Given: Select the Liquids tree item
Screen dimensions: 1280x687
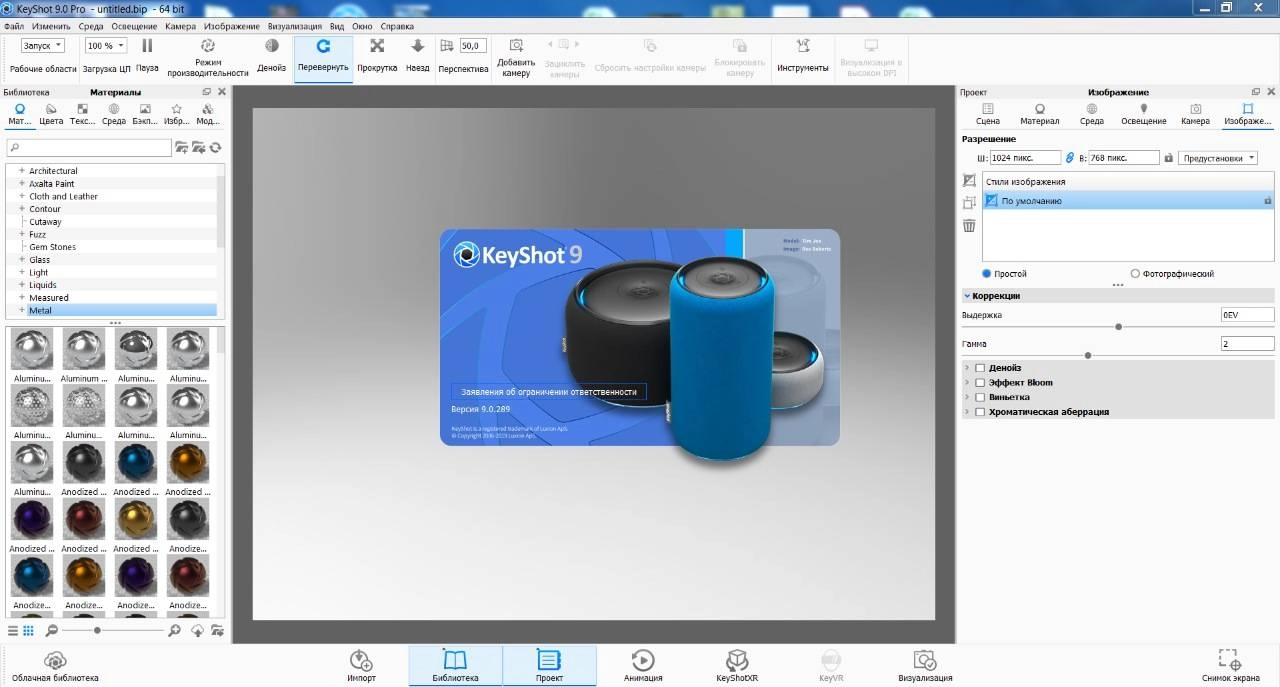Looking at the screenshot, I should tap(43, 285).
